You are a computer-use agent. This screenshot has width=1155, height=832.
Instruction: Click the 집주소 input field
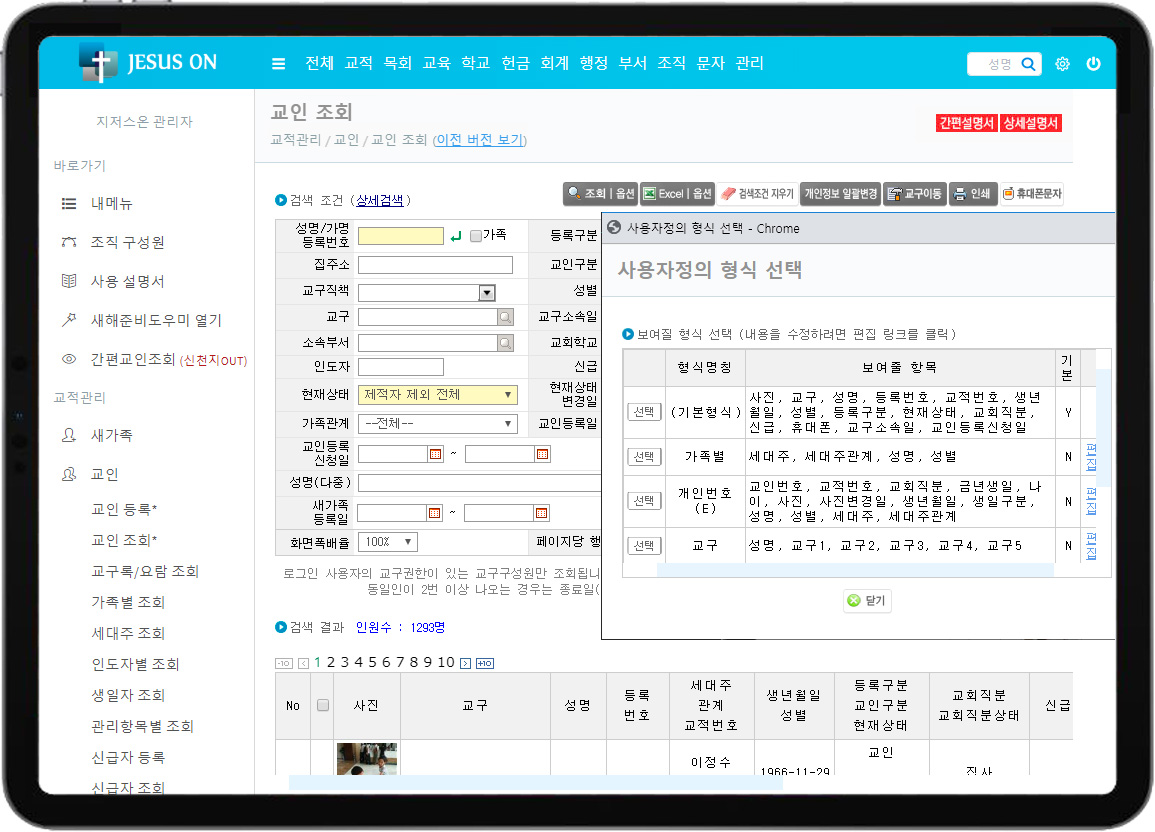(435, 265)
